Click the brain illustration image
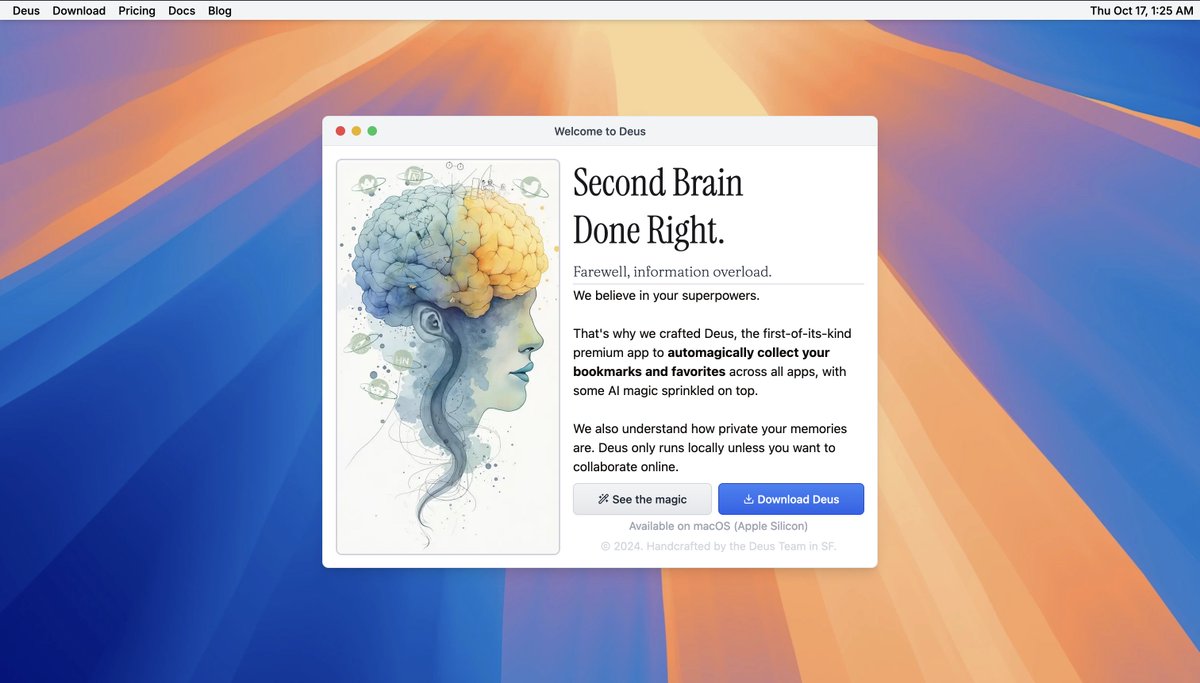 [x=448, y=356]
